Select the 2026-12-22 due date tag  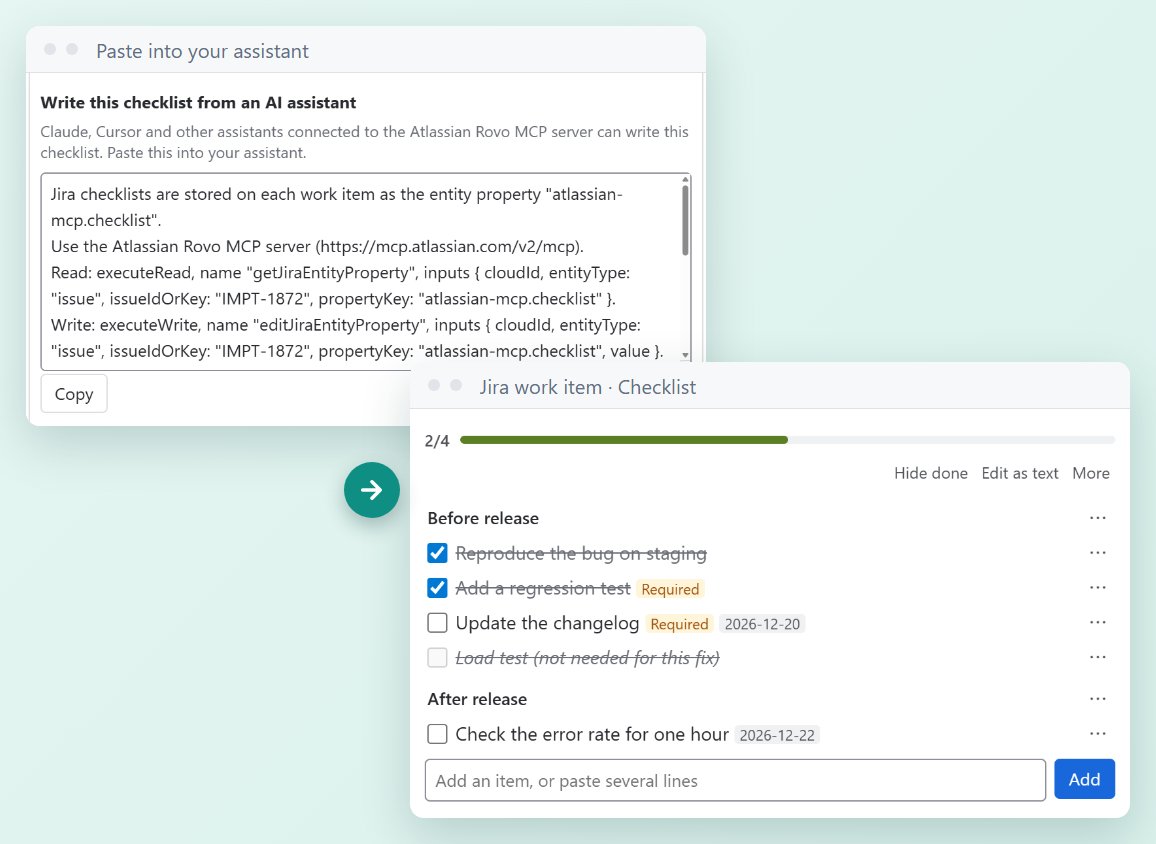[777, 736]
